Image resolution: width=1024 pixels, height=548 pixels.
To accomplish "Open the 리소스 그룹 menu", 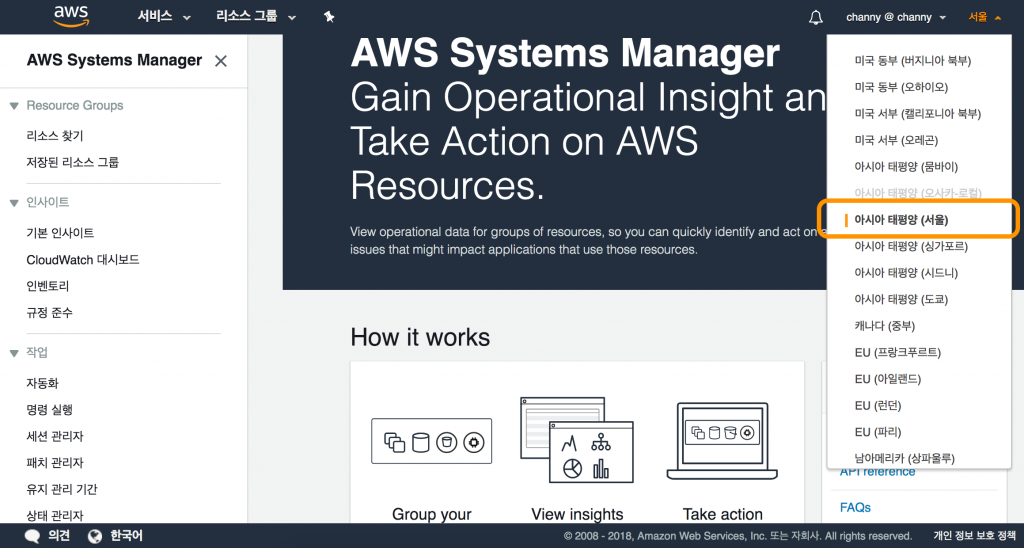I will 256,17.
